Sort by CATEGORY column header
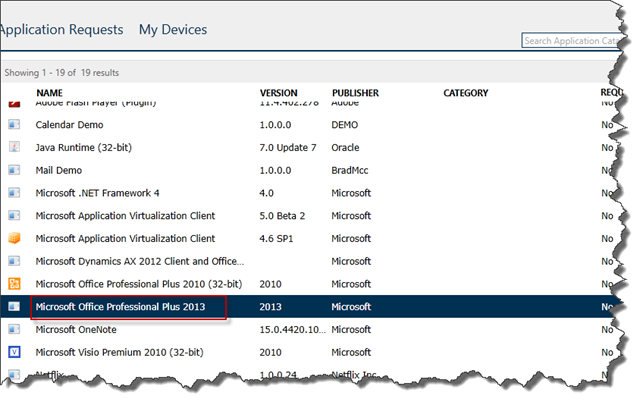 (465, 93)
